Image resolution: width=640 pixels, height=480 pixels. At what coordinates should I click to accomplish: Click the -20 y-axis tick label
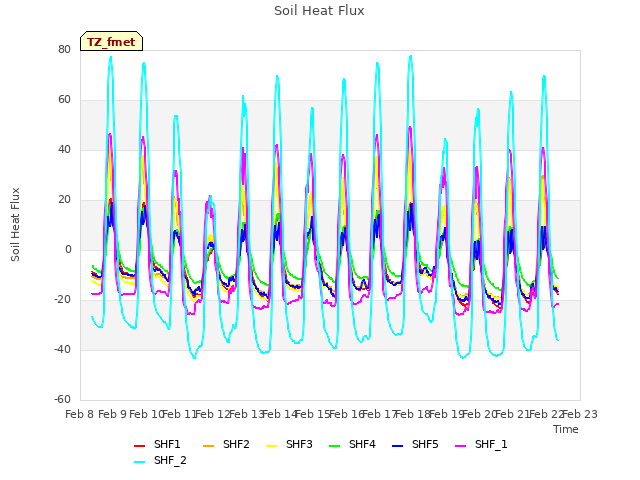62,300
